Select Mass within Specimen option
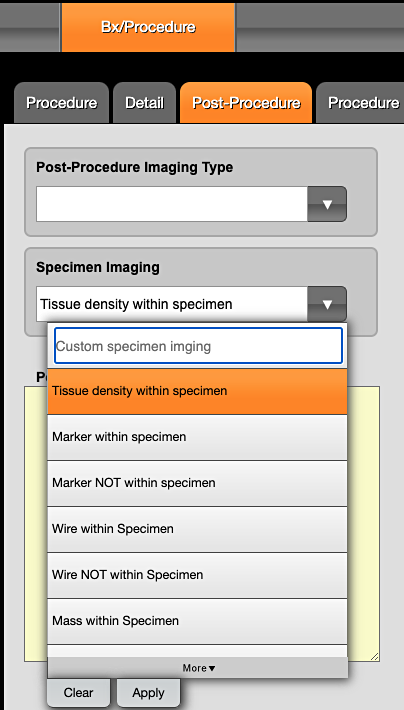 197,621
